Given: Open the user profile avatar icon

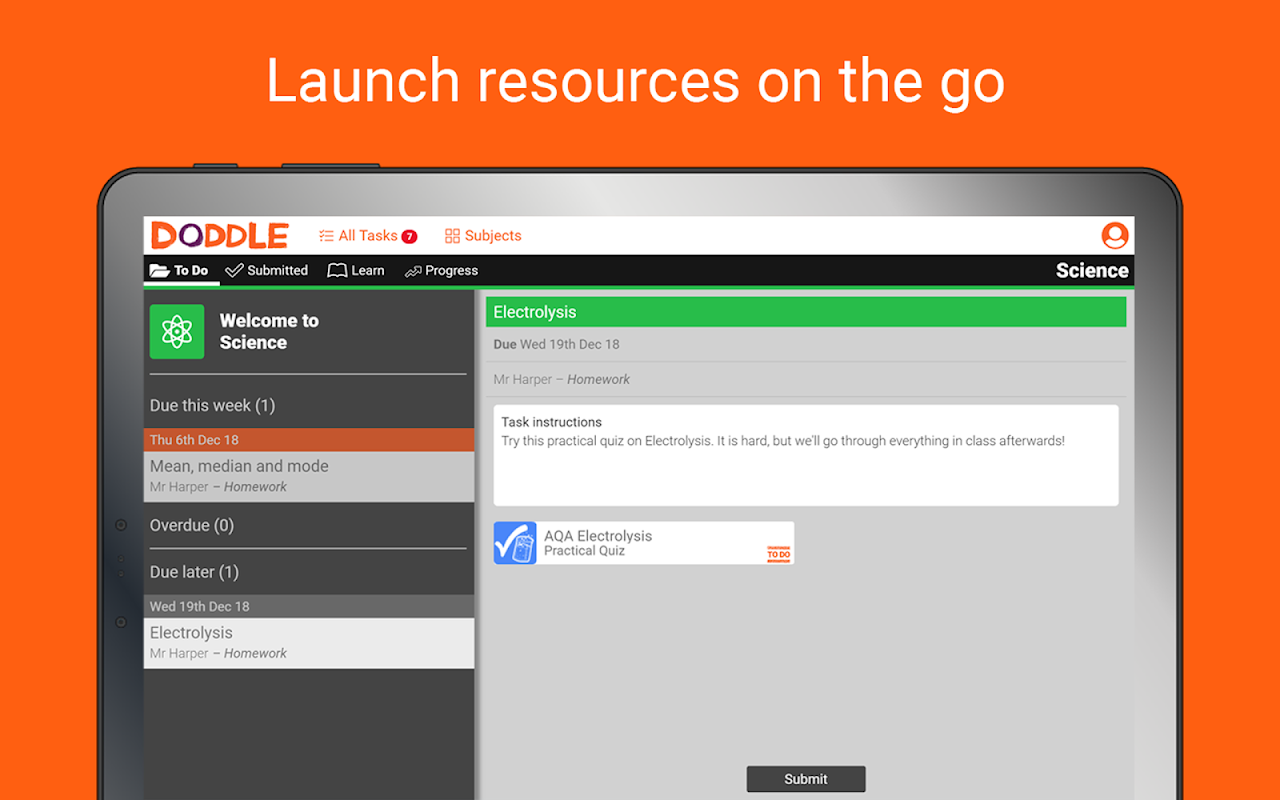Looking at the screenshot, I should [1114, 235].
